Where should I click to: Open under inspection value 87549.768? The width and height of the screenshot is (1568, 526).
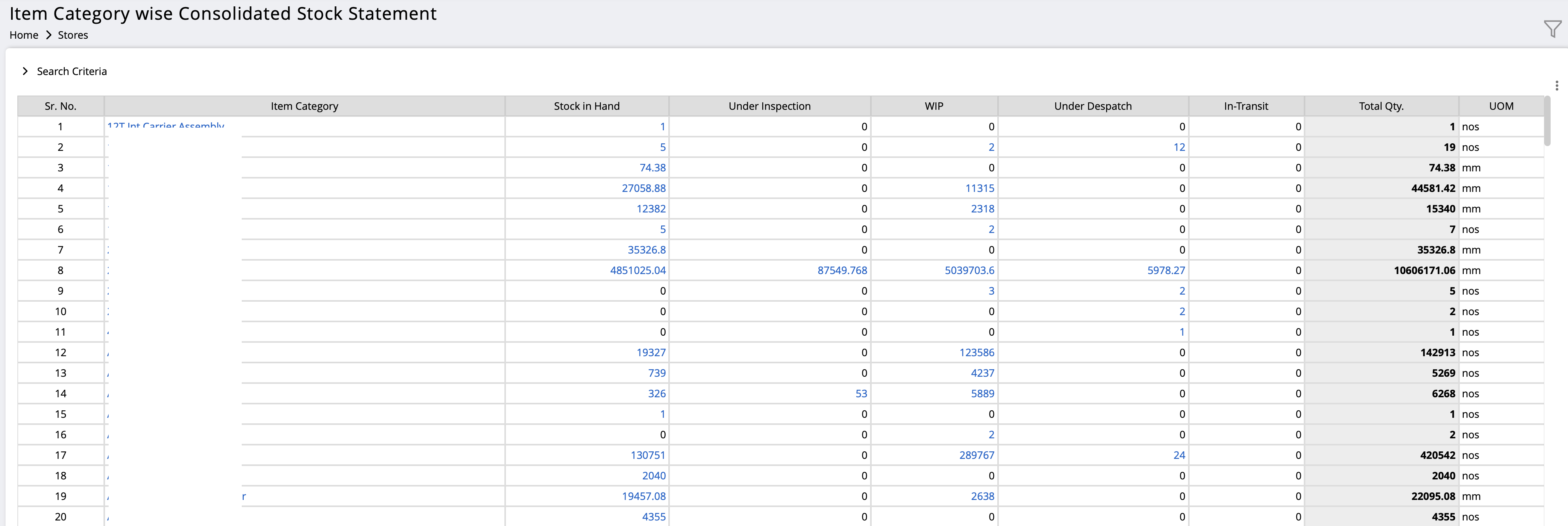(x=842, y=270)
